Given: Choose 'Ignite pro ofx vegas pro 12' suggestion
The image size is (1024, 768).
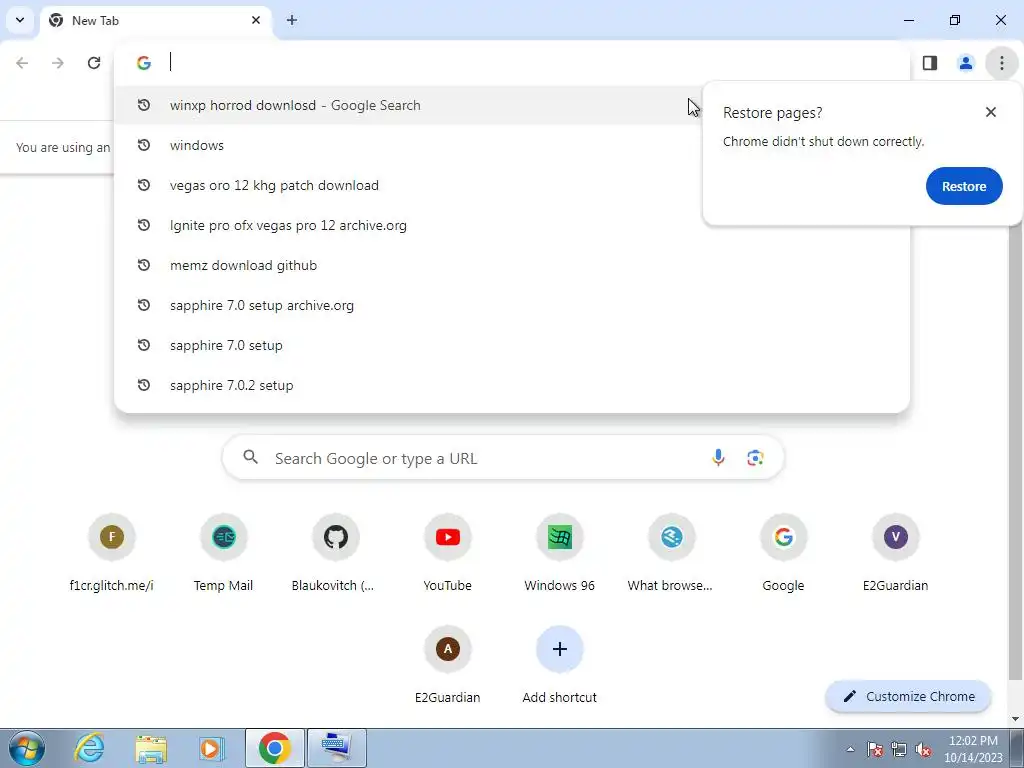Looking at the screenshot, I should click(x=512, y=225).
